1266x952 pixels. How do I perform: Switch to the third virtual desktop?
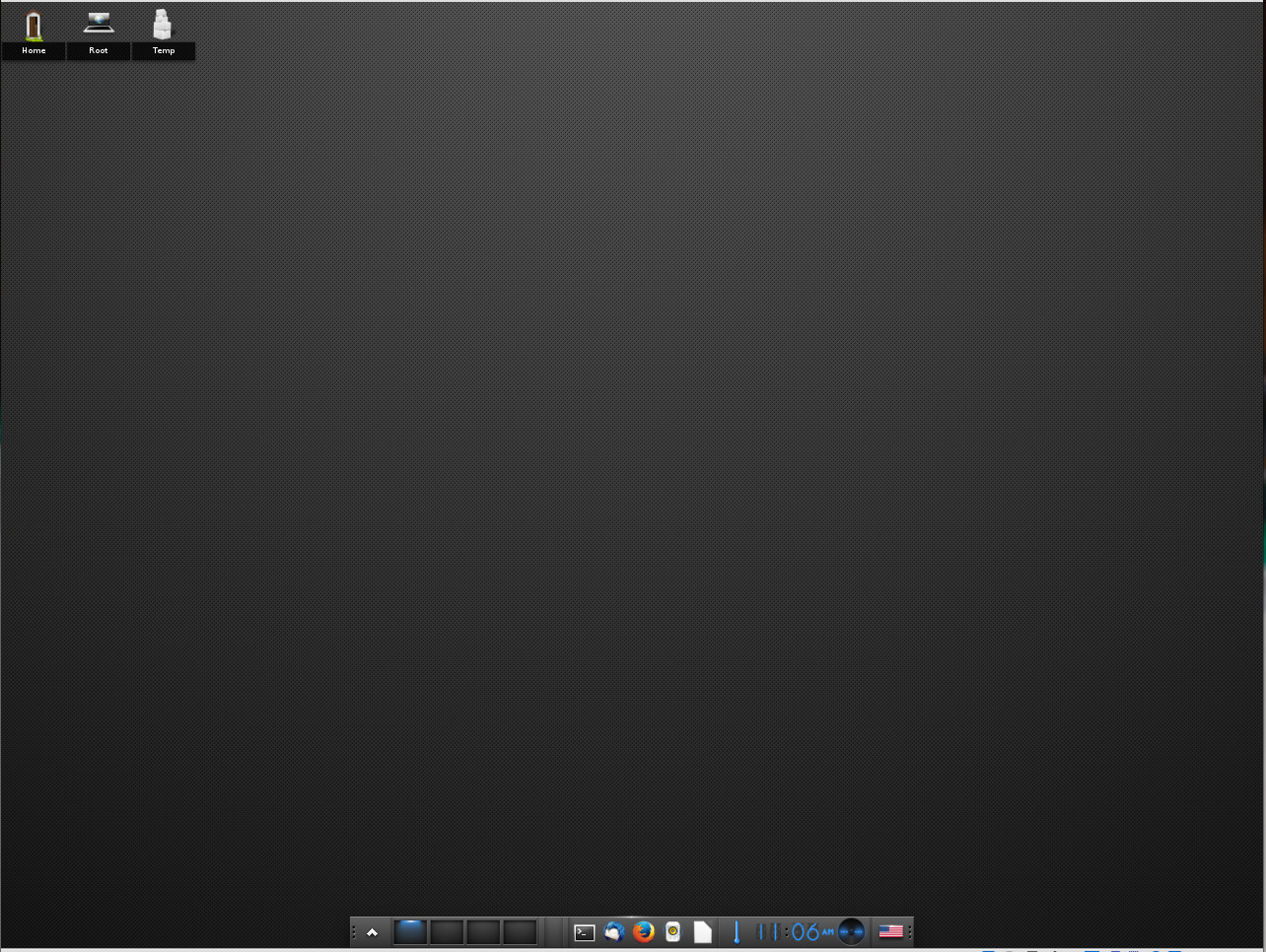point(483,931)
